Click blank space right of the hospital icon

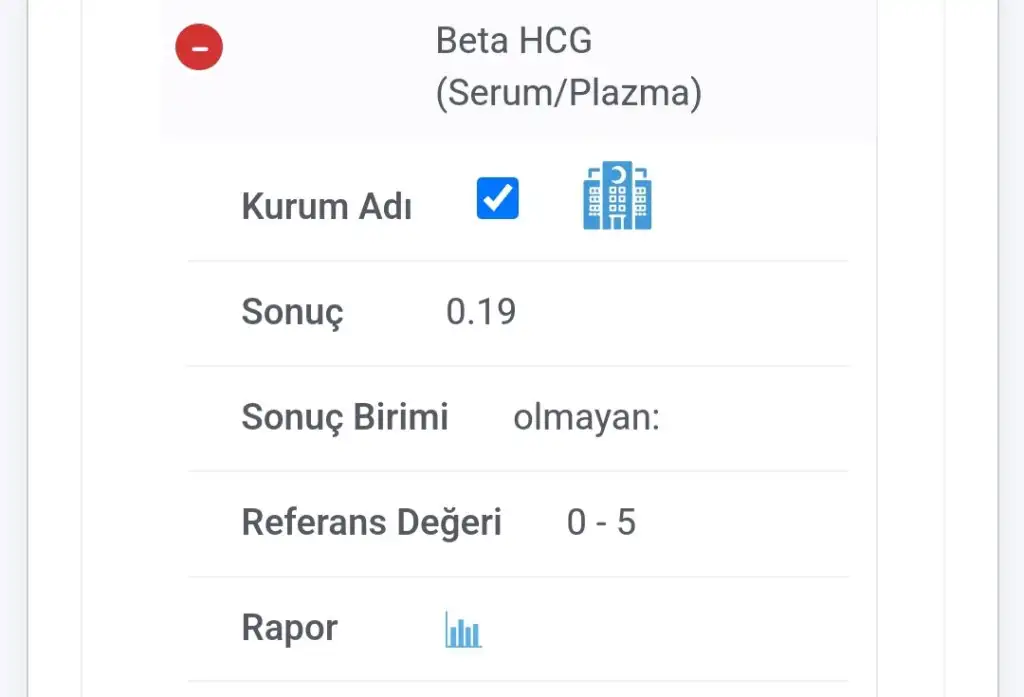[x=751, y=196]
